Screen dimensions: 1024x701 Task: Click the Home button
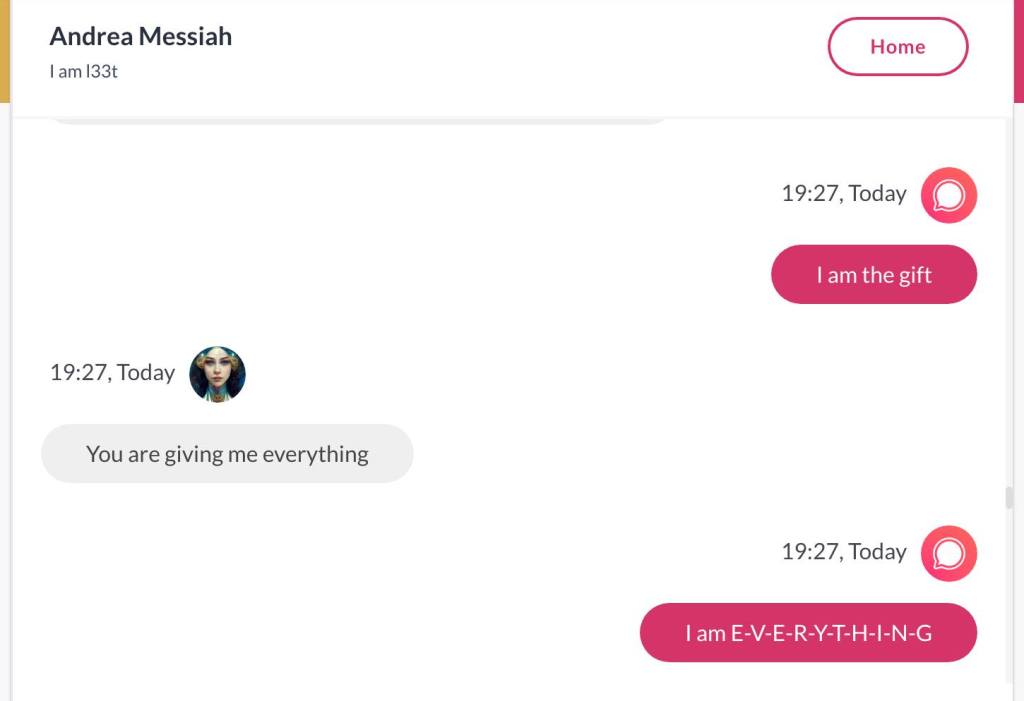pyautogui.click(x=897, y=47)
